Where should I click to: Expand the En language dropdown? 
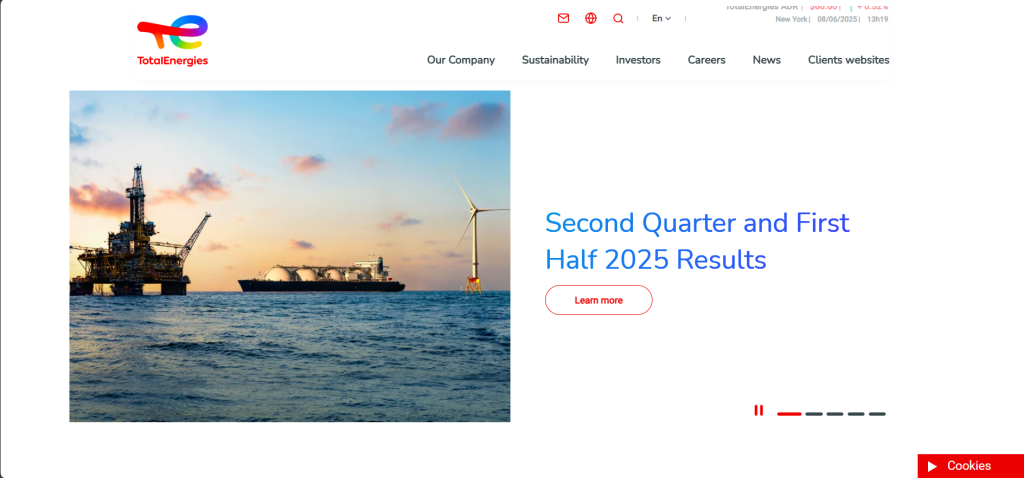pyautogui.click(x=662, y=18)
